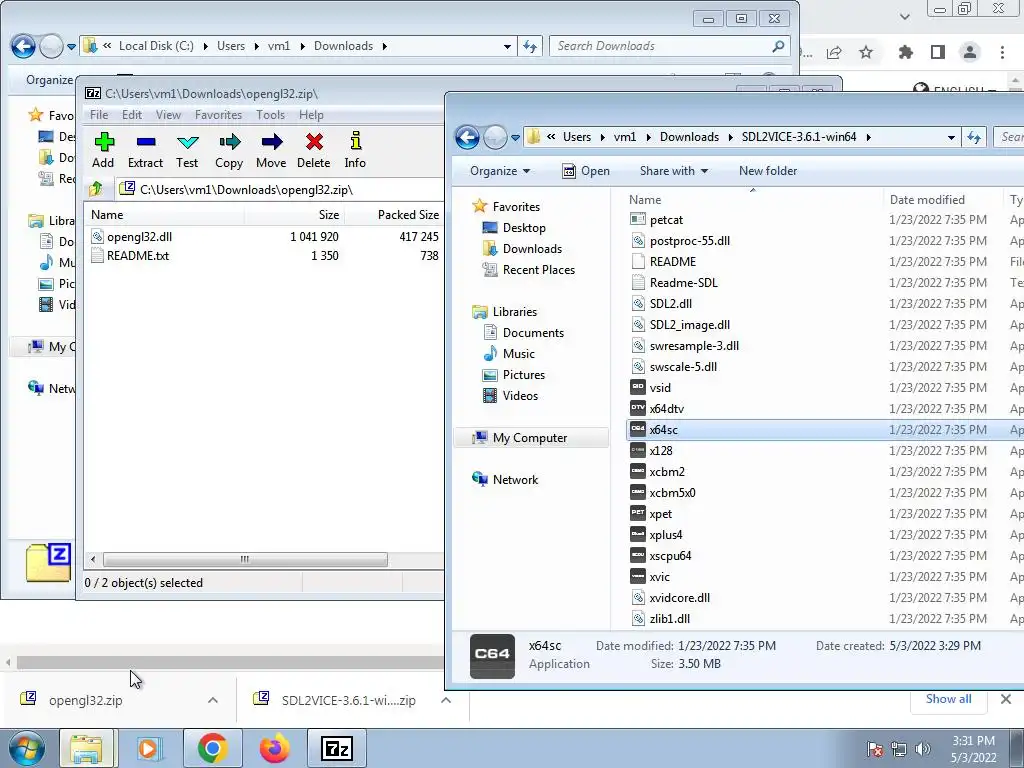Open the Tools menu in 7-Zip

[270, 115]
